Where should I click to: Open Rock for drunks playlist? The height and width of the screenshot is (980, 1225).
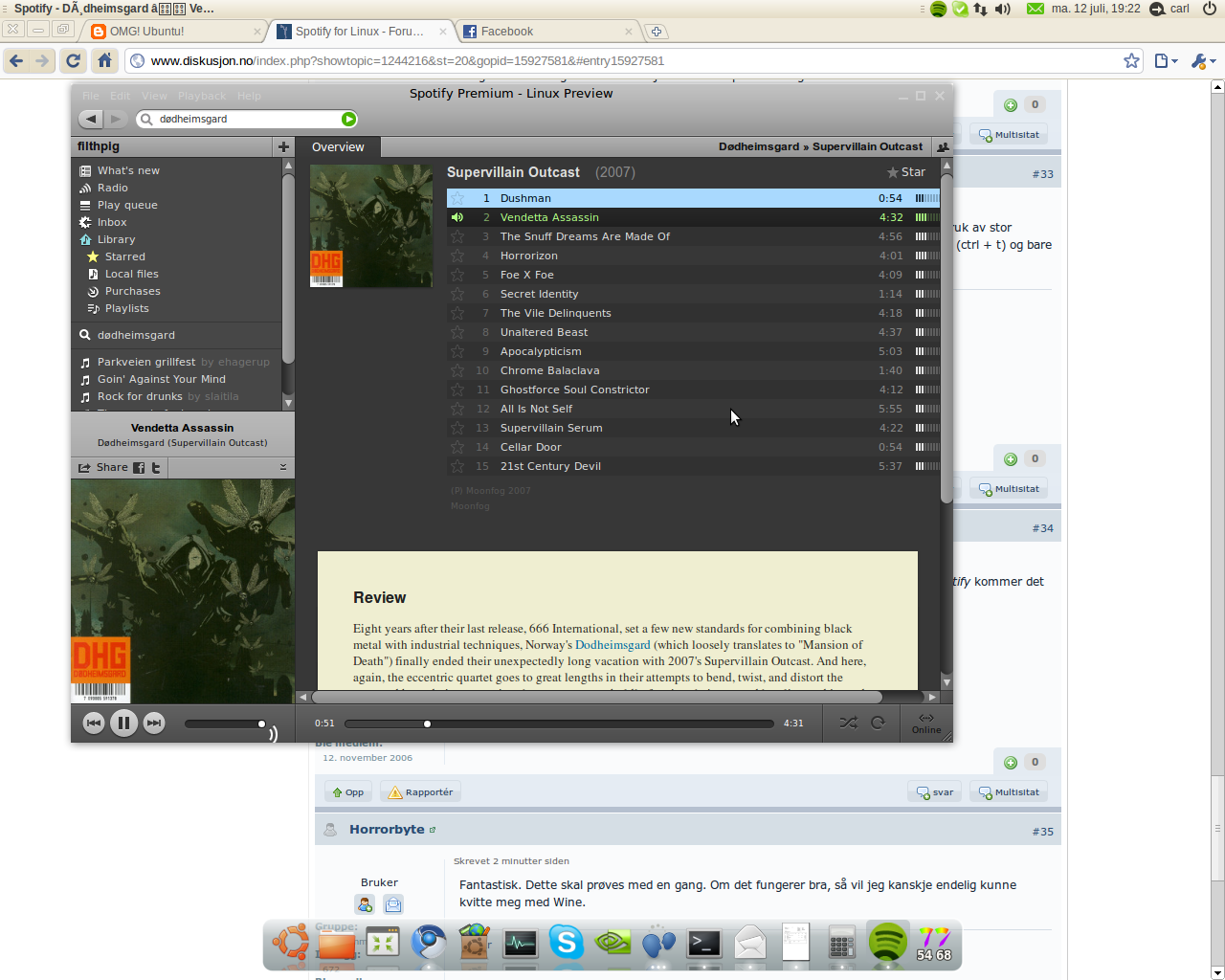point(140,396)
